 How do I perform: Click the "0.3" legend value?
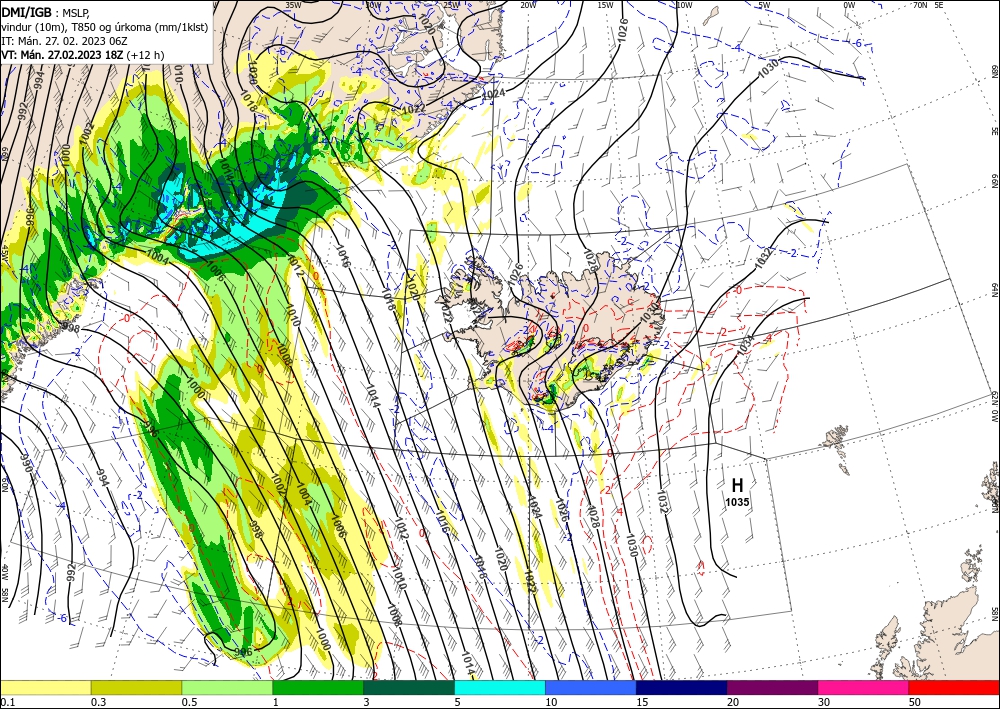click(97, 702)
